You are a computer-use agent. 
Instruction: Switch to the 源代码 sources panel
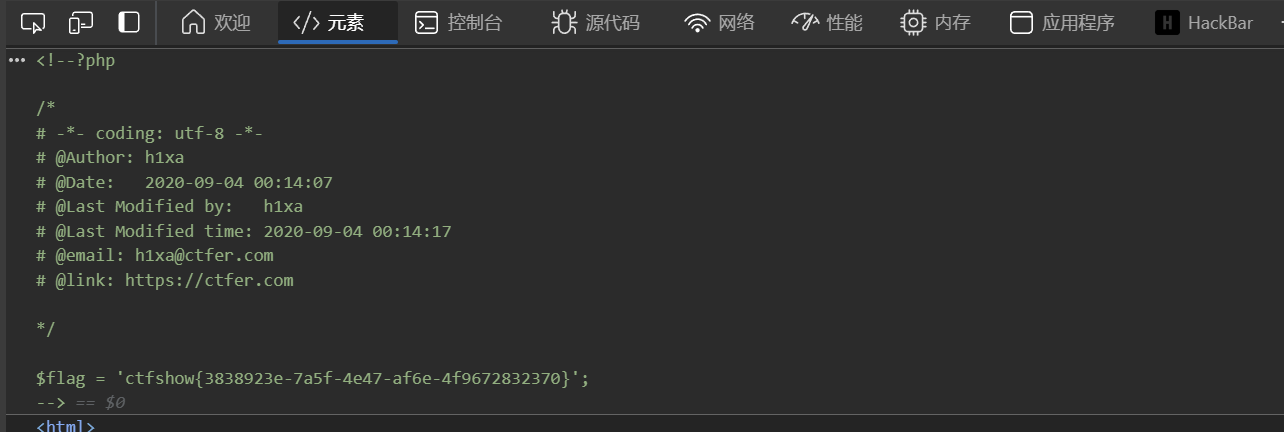click(x=595, y=23)
